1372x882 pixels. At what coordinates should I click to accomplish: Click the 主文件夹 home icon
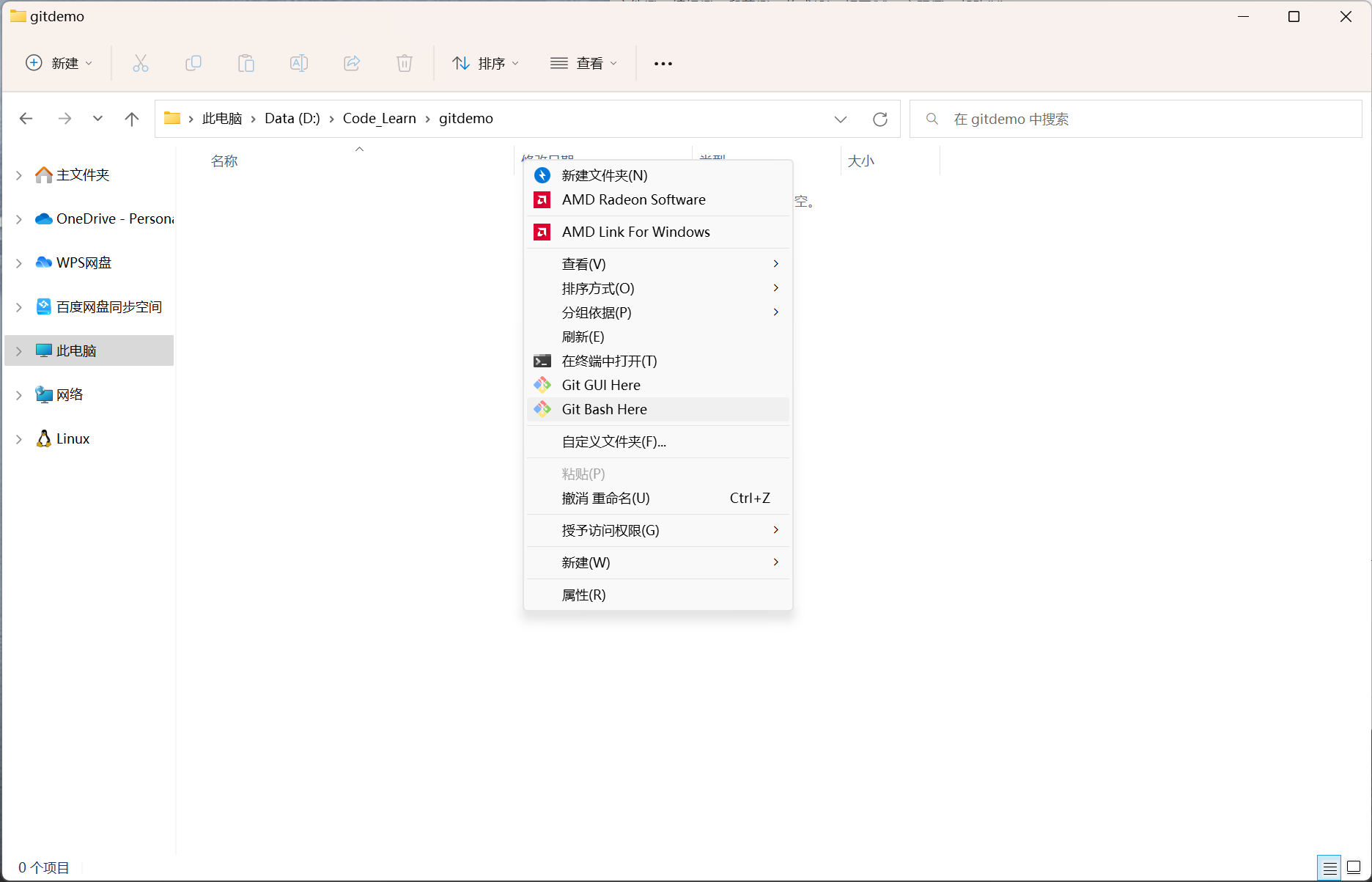pyautogui.click(x=44, y=174)
